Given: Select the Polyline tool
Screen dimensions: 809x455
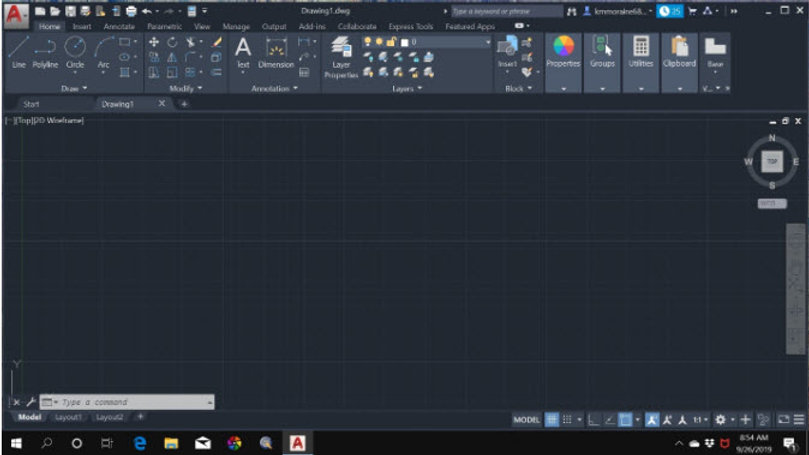Looking at the screenshot, I should click(45, 53).
